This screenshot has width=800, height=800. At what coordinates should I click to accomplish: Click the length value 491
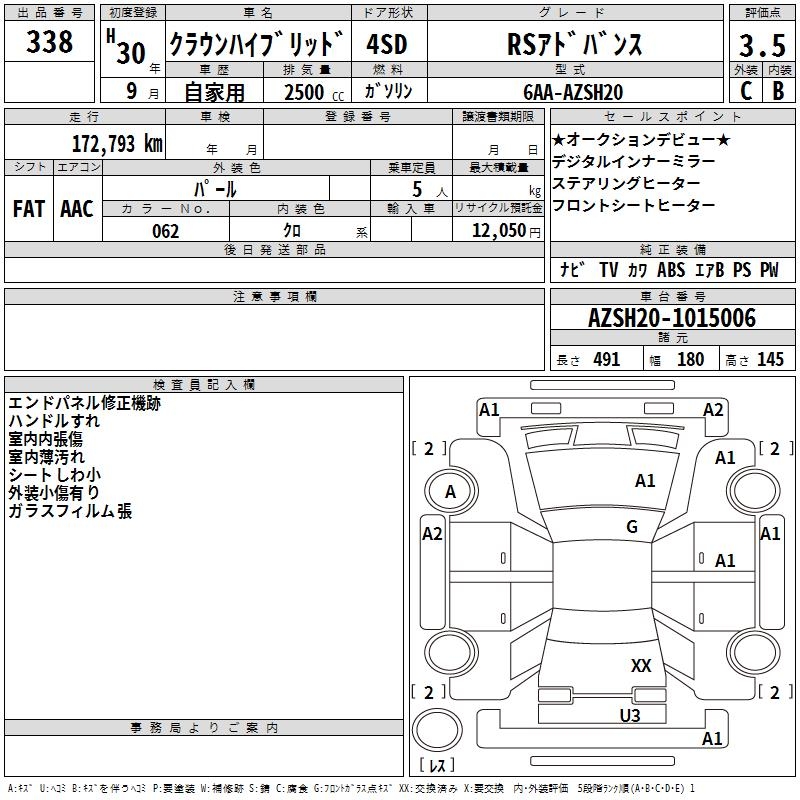click(x=607, y=359)
